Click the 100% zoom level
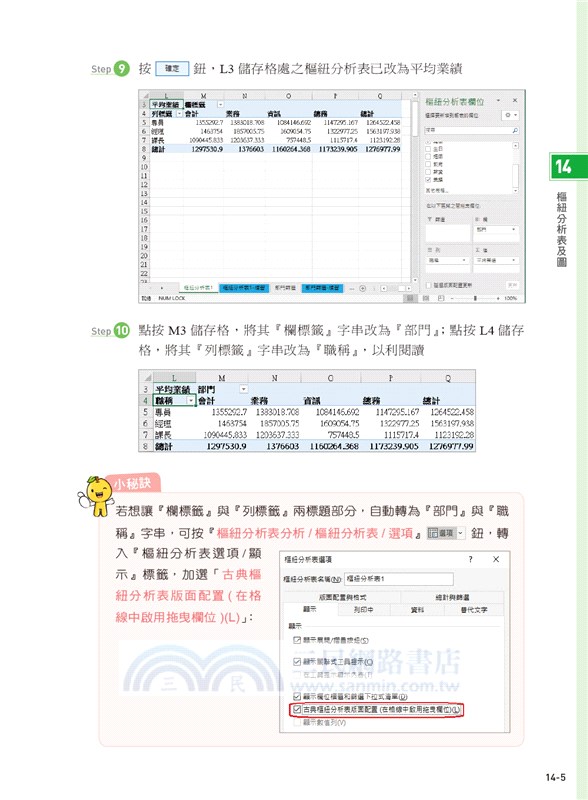The height and width of the screenshot is (800, 588). point(510,298)
